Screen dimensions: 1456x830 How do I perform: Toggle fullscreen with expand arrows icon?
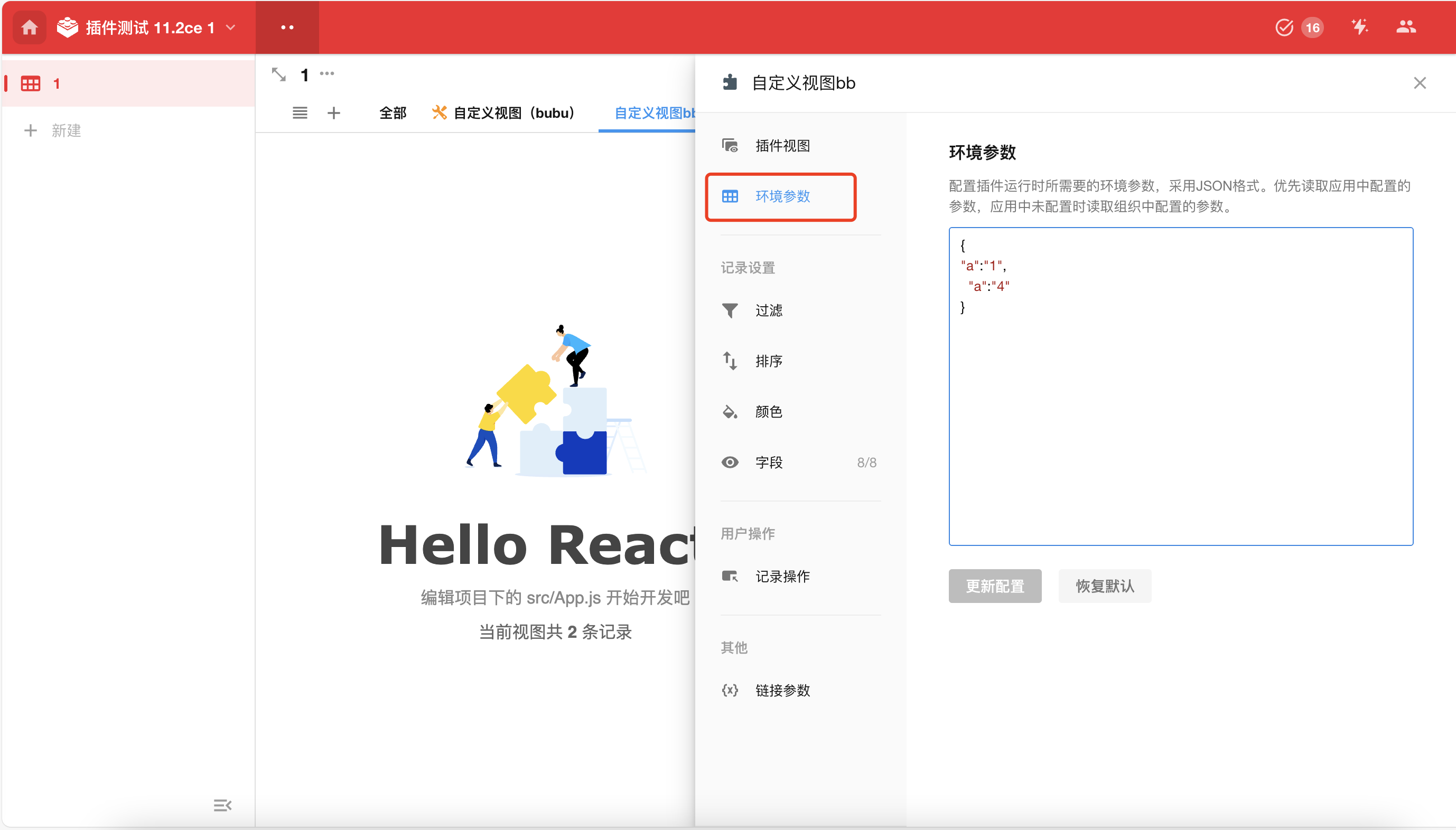(278, 74)
